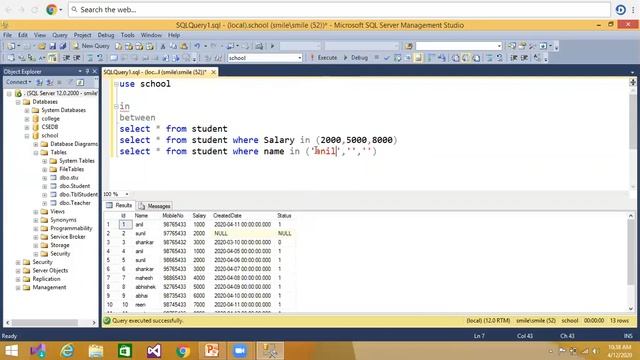
Task: Close the Object Explorer panel
Action: pyautogui.click(x=95, y=71)
